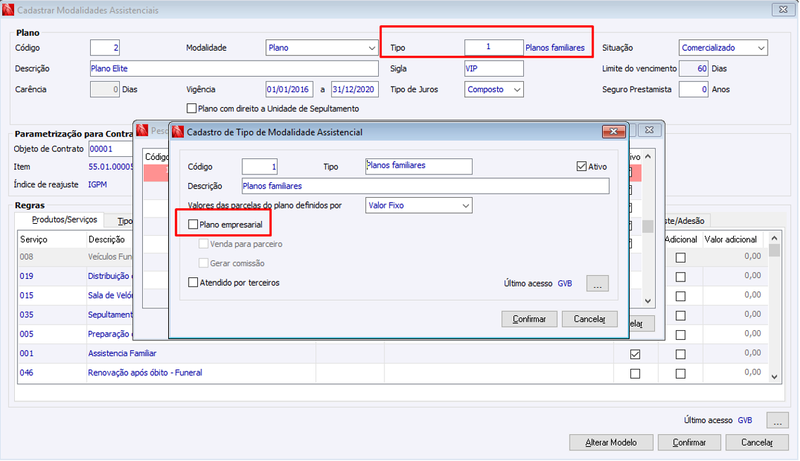800x461 pixels.
Task: Click the Vigência end date 31/12/2020
Action: (x=355, y=90)
